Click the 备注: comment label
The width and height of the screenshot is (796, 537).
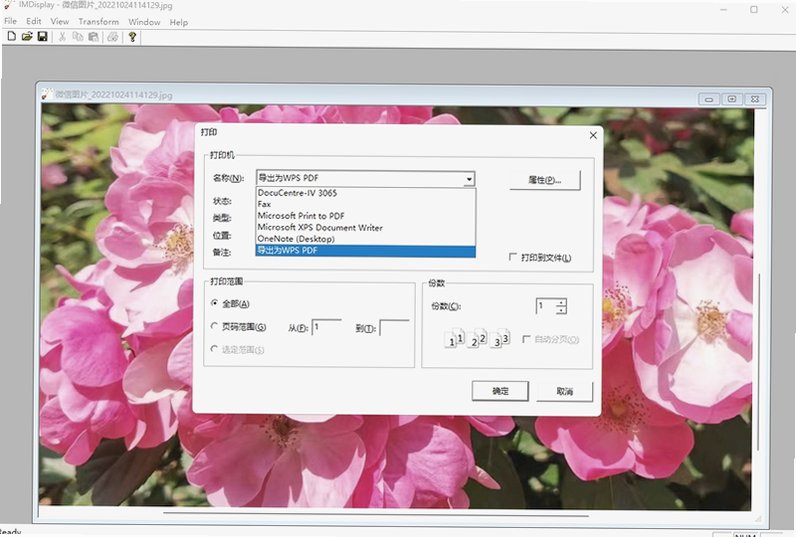click(x=222, y=252)
